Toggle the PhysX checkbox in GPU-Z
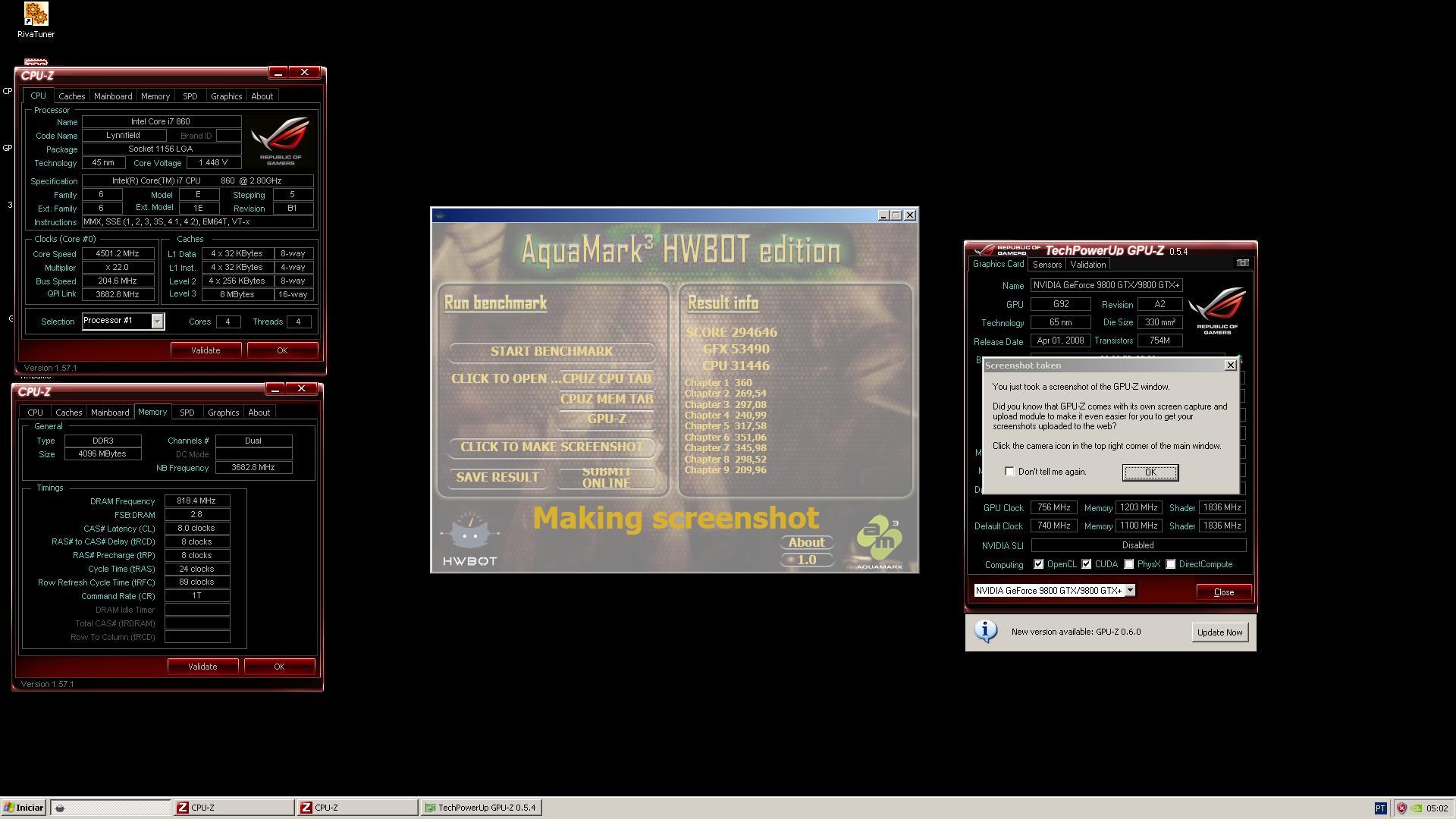 click(x=1129, y=564)
